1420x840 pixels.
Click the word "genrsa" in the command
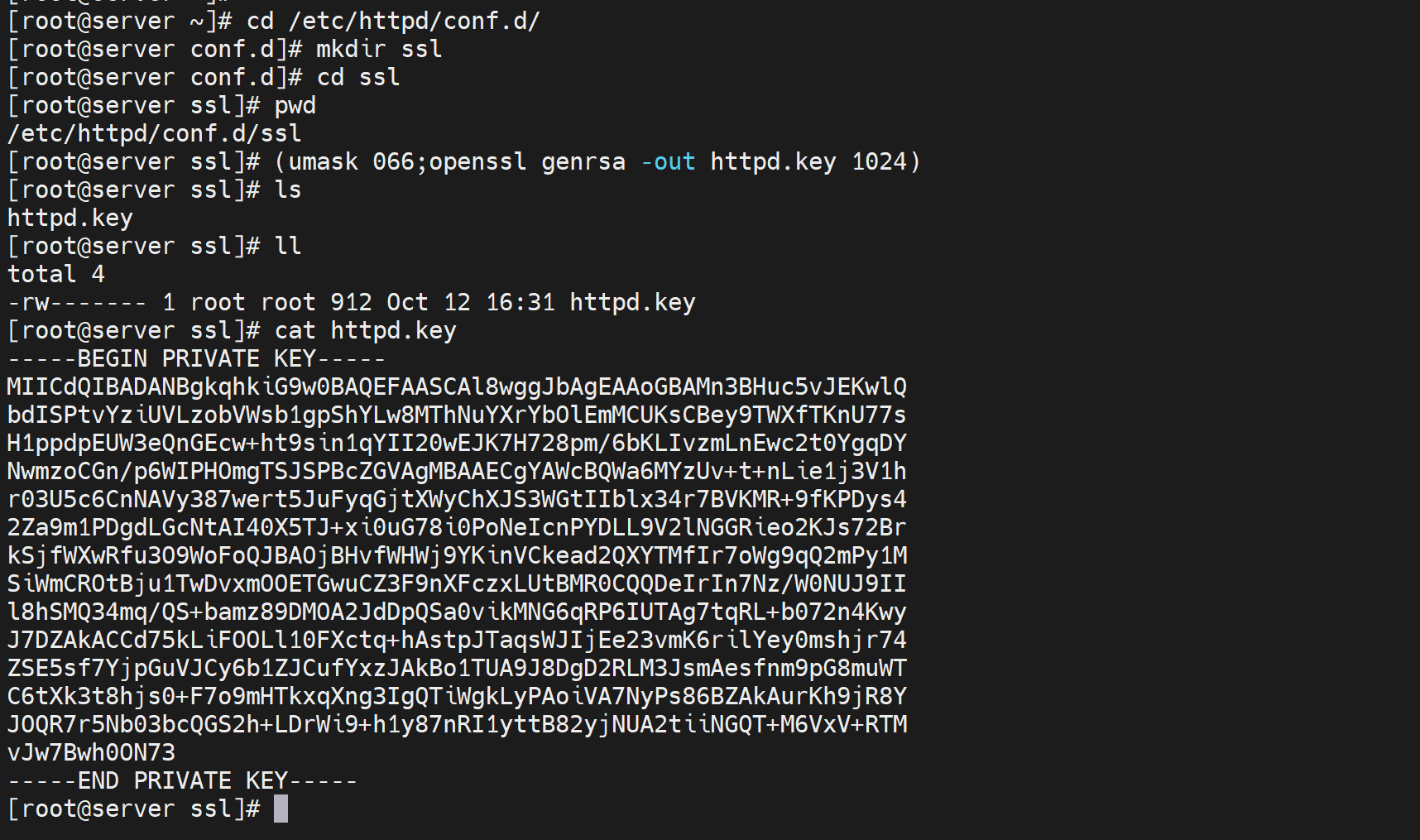pyautogui.click(x=583, y=161)
